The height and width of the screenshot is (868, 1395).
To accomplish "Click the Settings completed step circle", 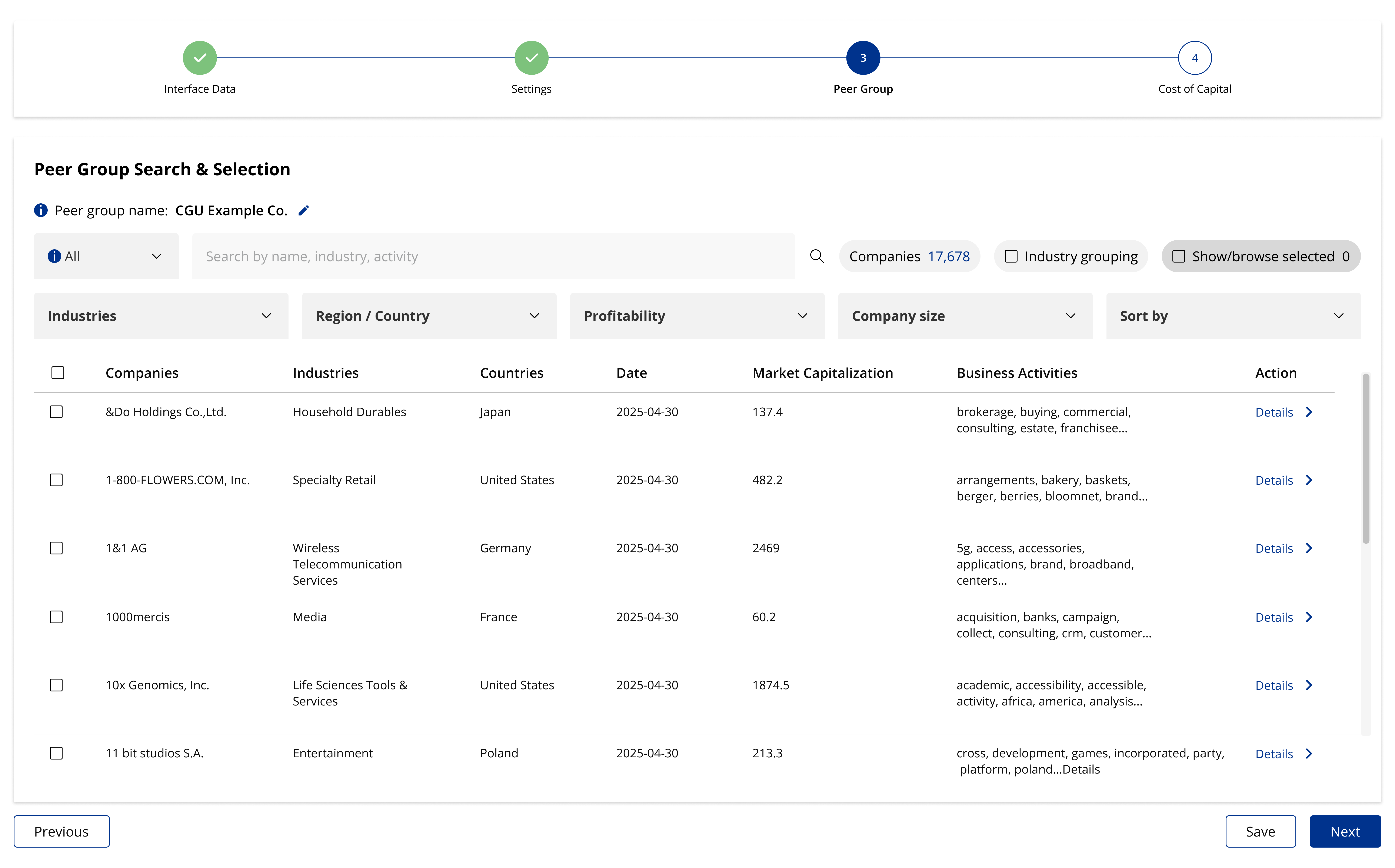I will [x=531, y=58].
